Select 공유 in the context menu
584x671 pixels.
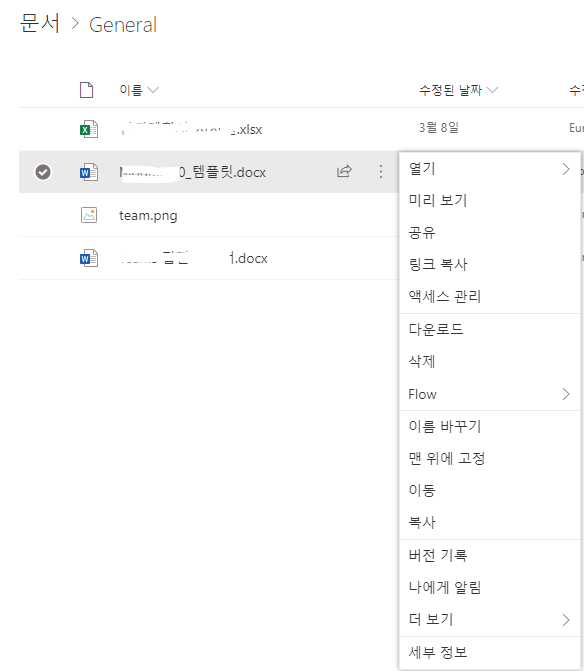(490, 232)
